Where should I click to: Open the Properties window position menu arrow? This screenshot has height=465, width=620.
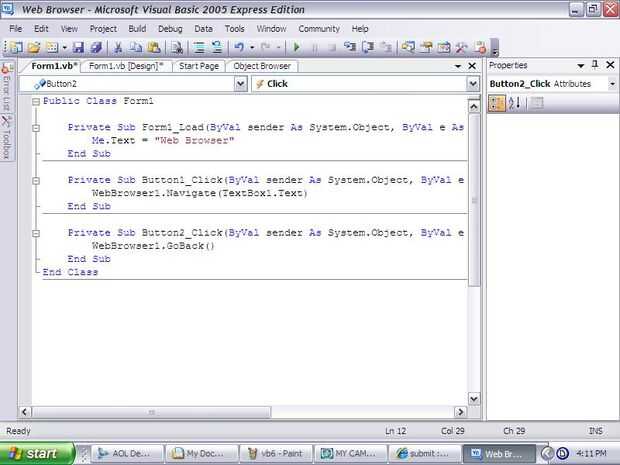(x=580, y=66)
